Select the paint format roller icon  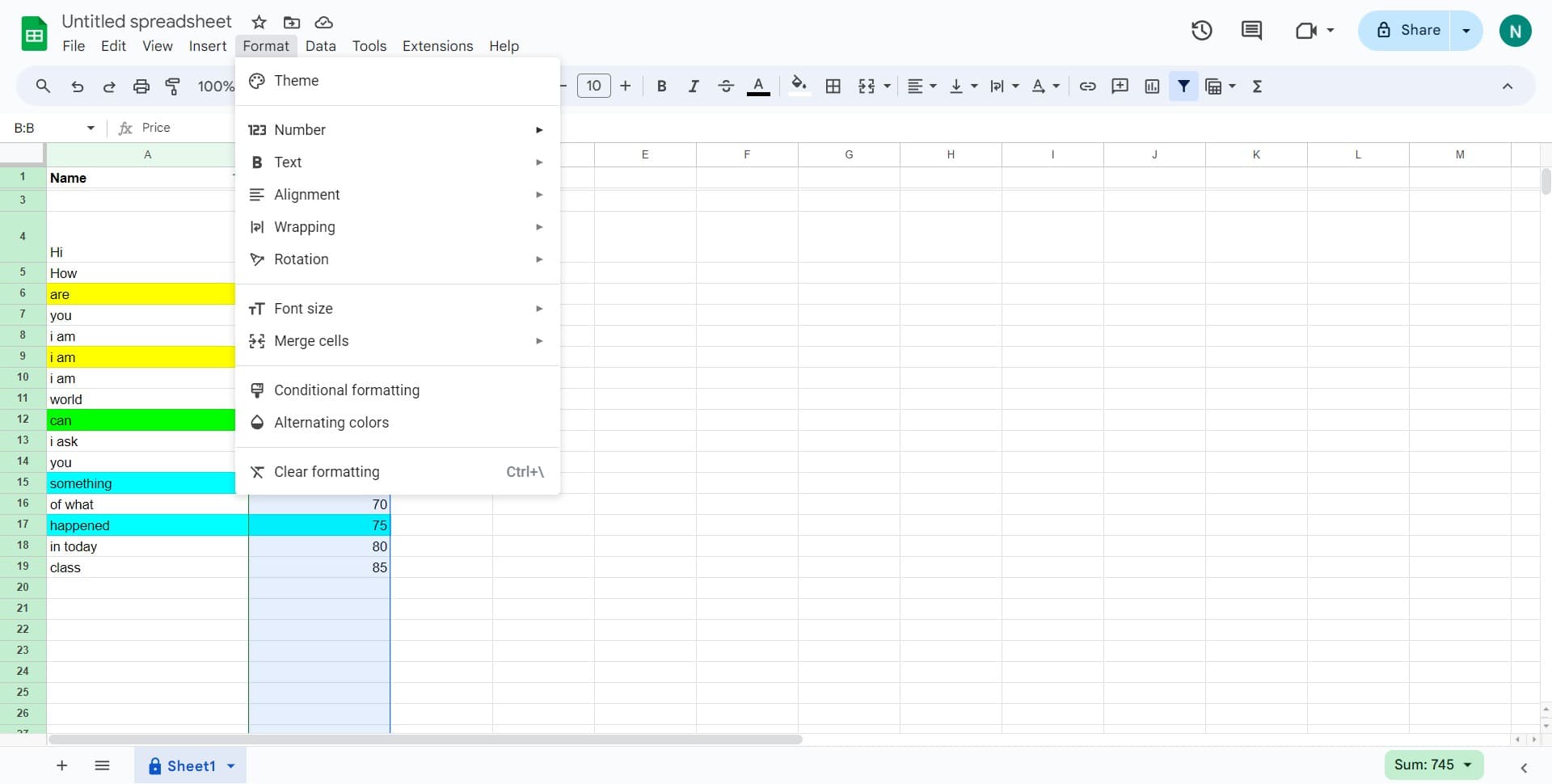pos(173,86)
